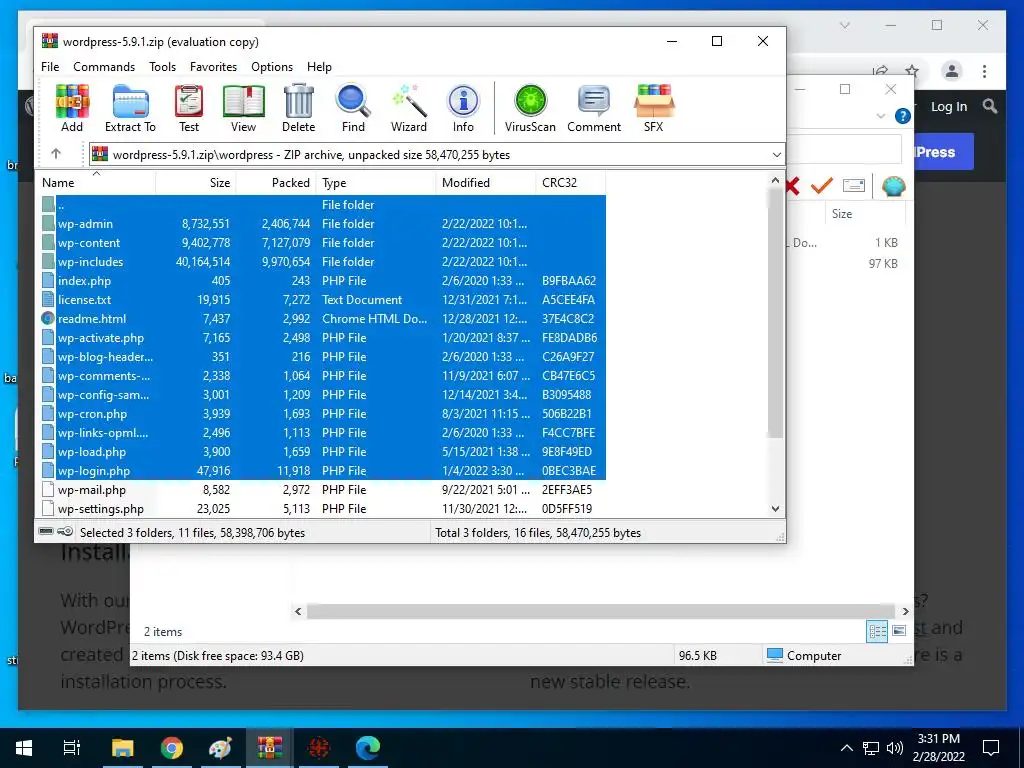Open the Help menu
This screenshot has height=768, width=1024.
(x=319, y=67)
